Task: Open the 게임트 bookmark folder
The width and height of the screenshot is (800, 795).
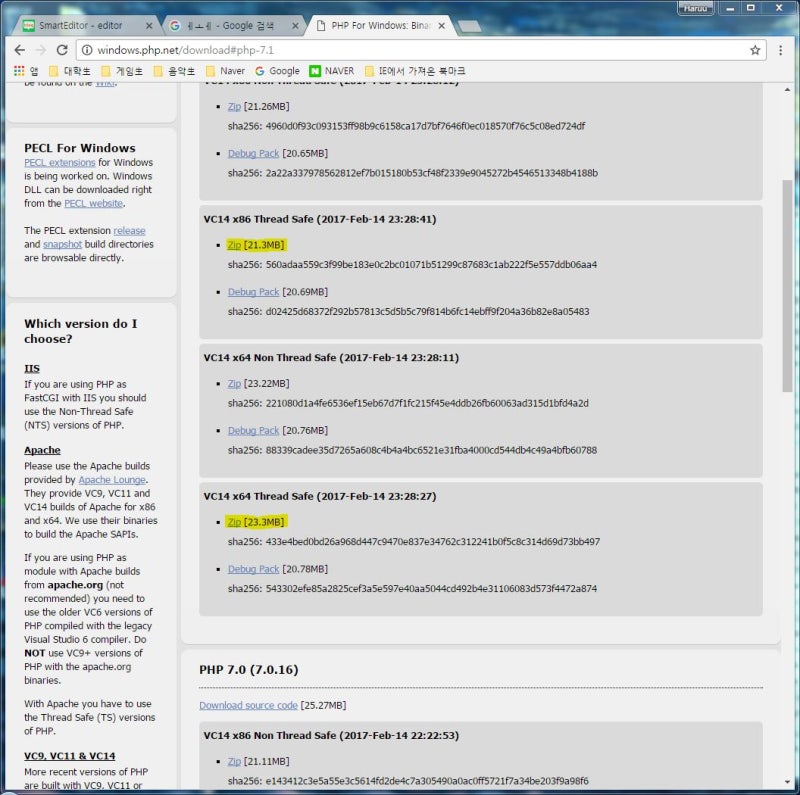Action: 122,71
